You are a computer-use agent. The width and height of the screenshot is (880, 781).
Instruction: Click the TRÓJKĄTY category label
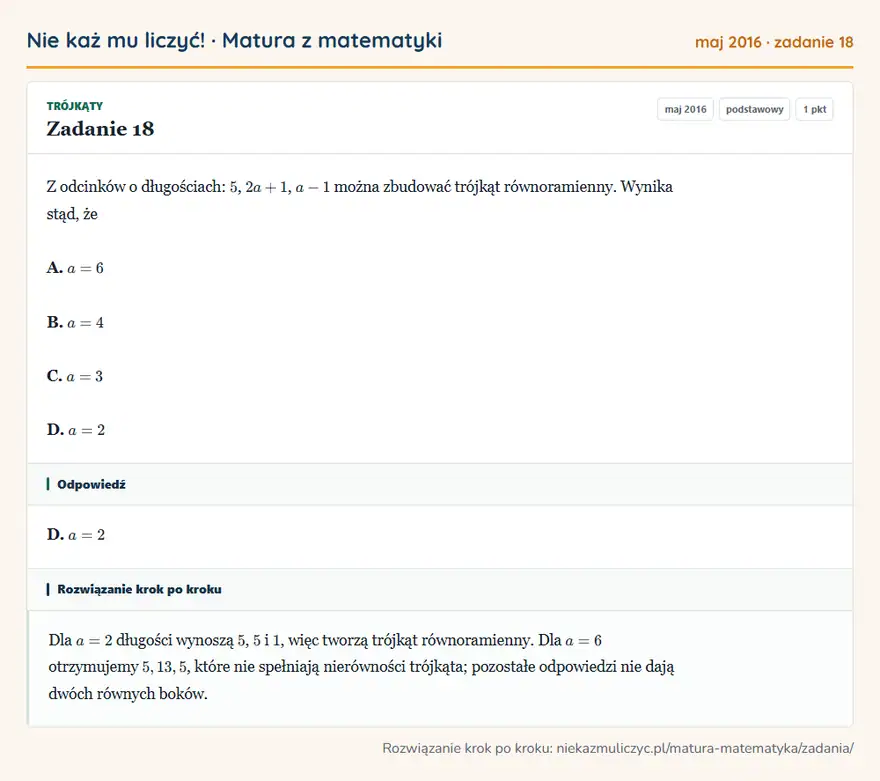tap(75, 106)
